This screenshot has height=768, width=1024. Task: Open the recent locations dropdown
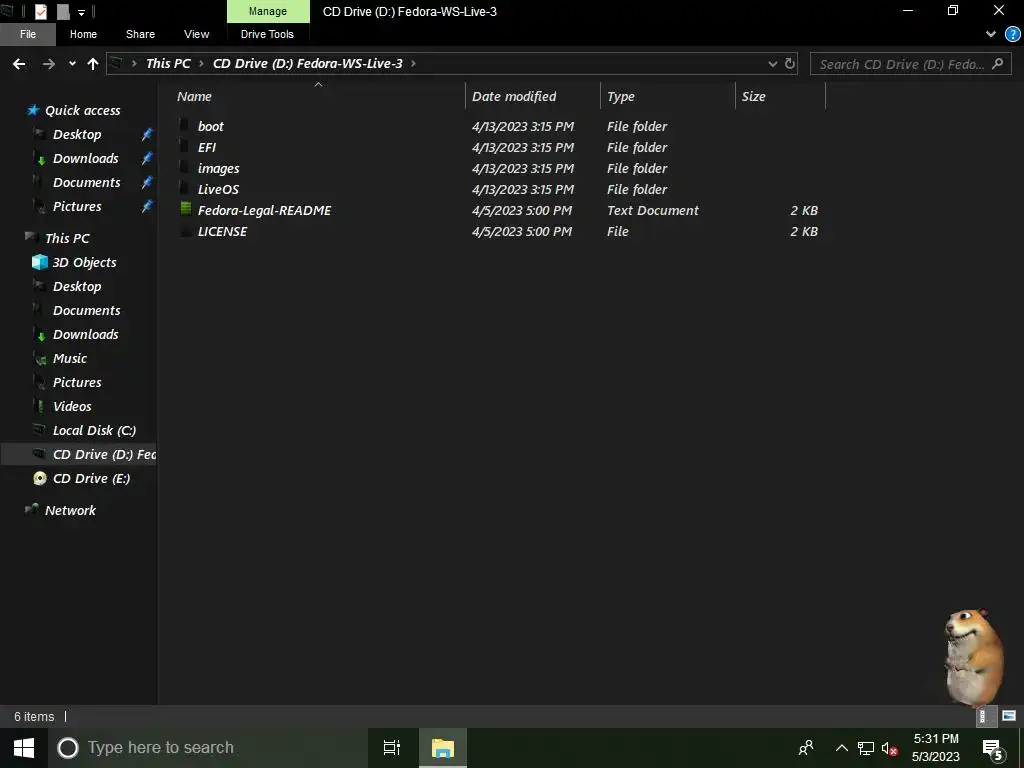tap(72, 64)
